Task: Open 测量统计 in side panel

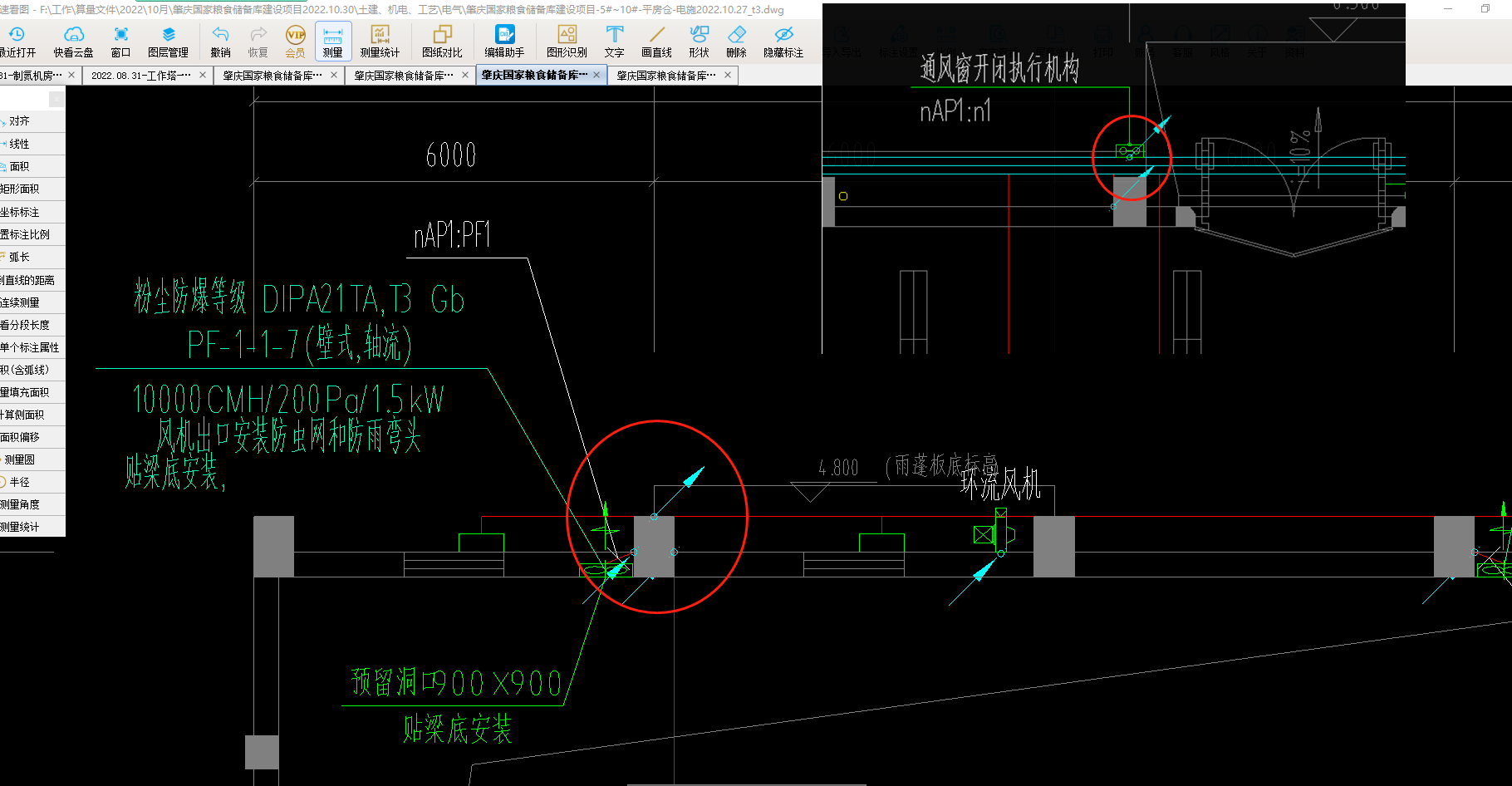Action: [32, 527]
